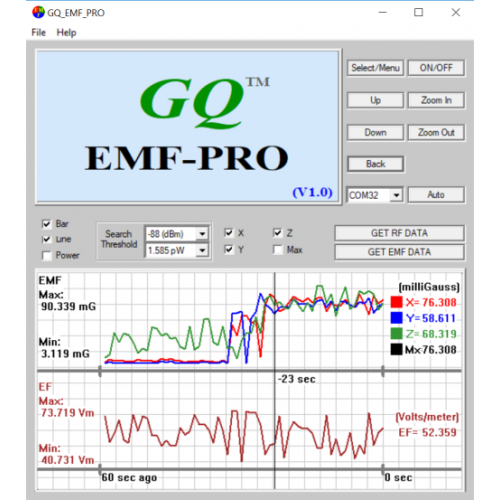Open the 1.585 pW threshold dropdown
Image resolution: width=500 pixels, height=500 pixels.
click(202, 250)
